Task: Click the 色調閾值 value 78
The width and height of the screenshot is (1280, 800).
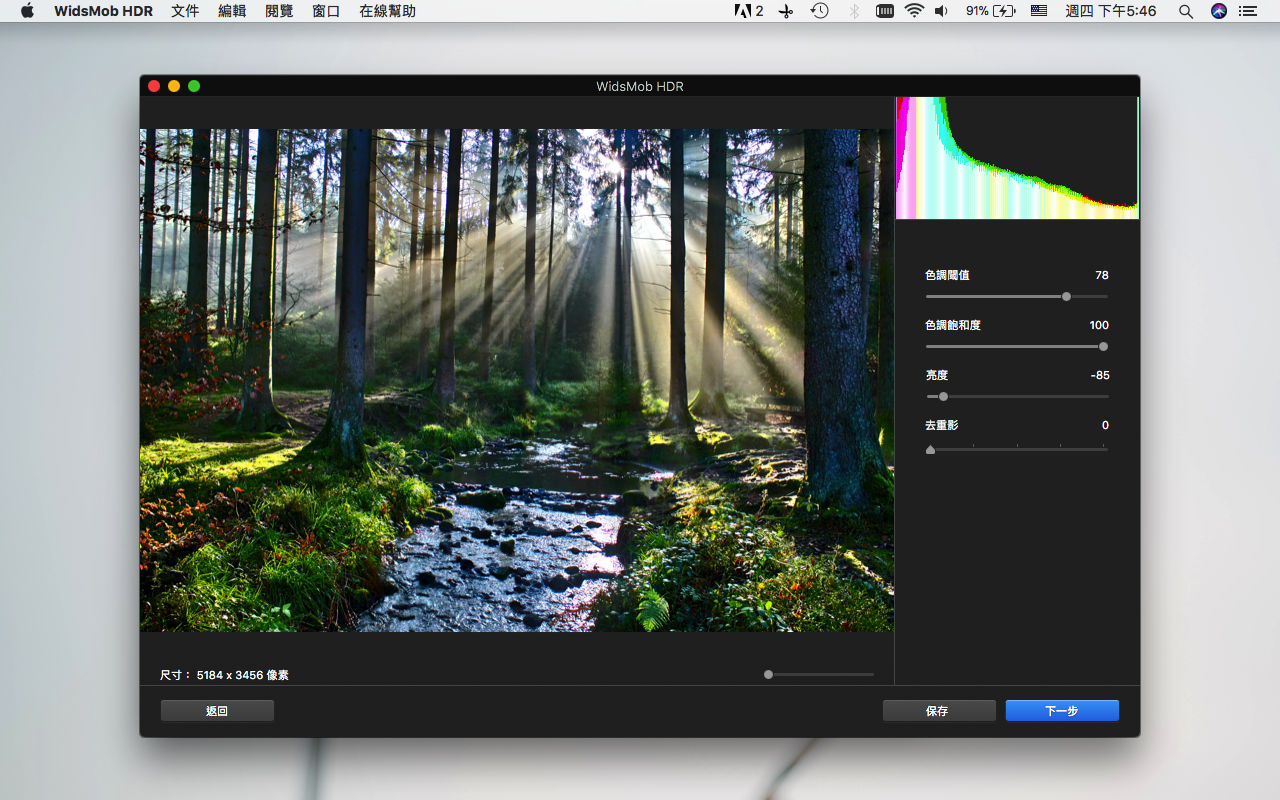Action: click(1101, 275)
